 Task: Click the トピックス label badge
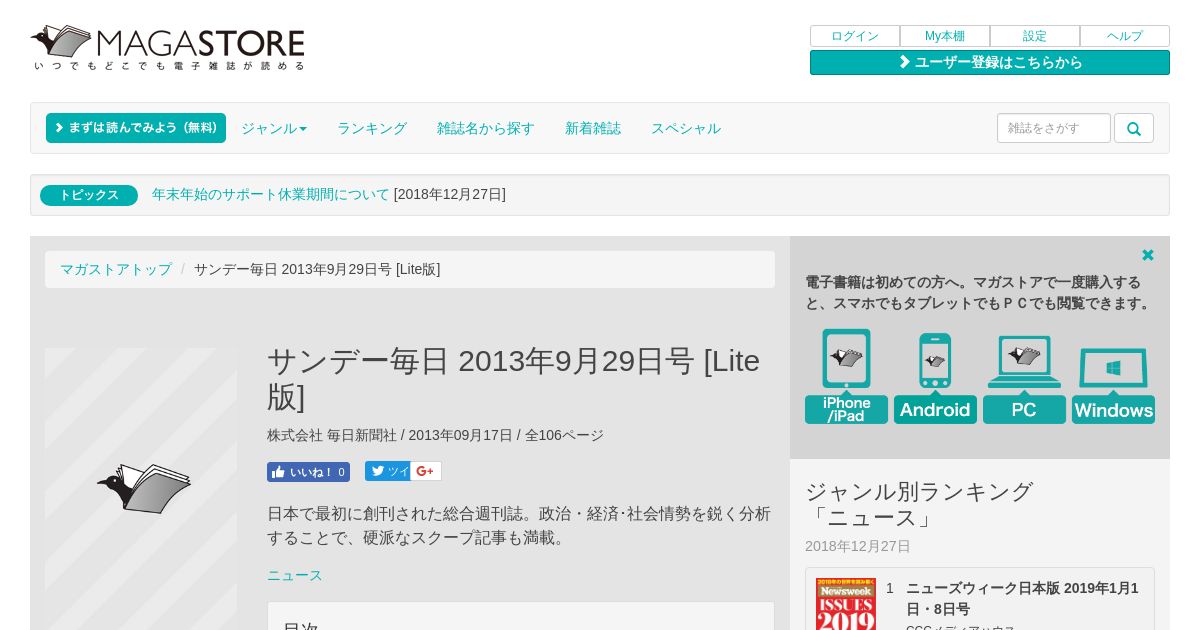(x=89, y=195)
